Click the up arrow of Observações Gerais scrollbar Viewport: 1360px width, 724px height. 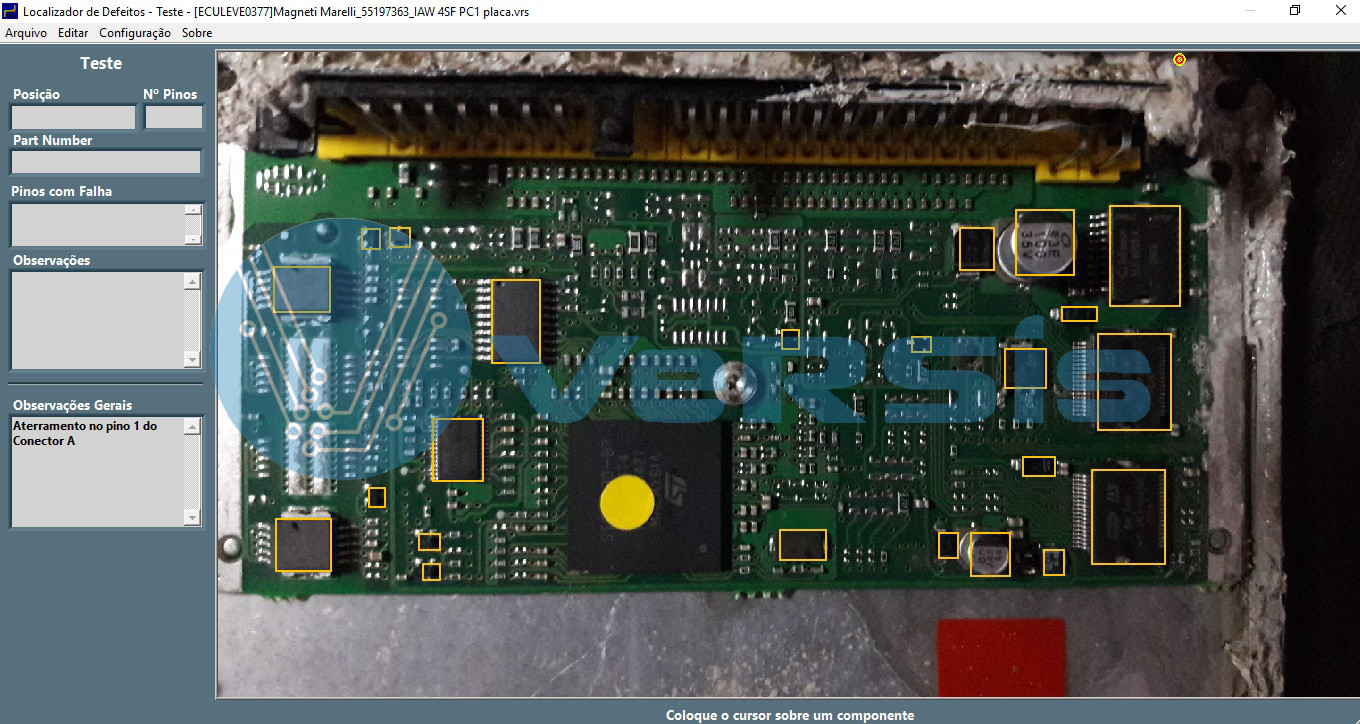[x=193, y=426]
